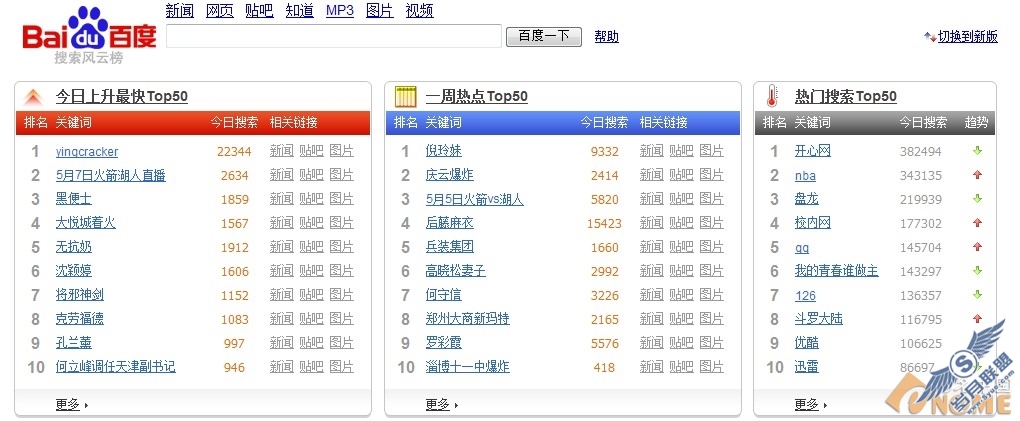Viewport: 1020px width, 421px height.
Task: Click the green trend arrow for 盘龙
Action: [976, 199]
